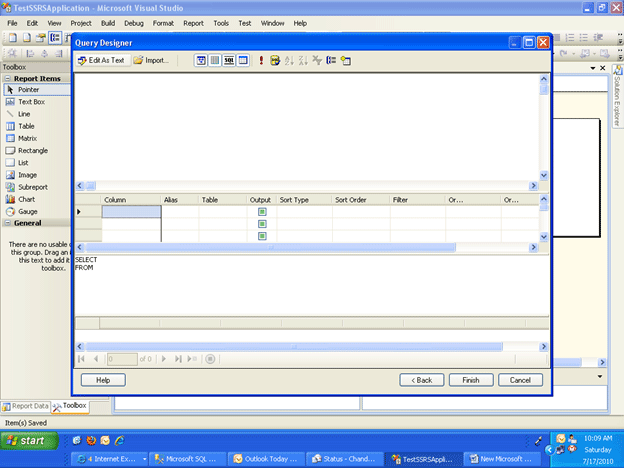Click diagram pane scroll down arrow
The height and width of the screenshot is (468, 624).
pyautogui.click(x=544, y=175)
